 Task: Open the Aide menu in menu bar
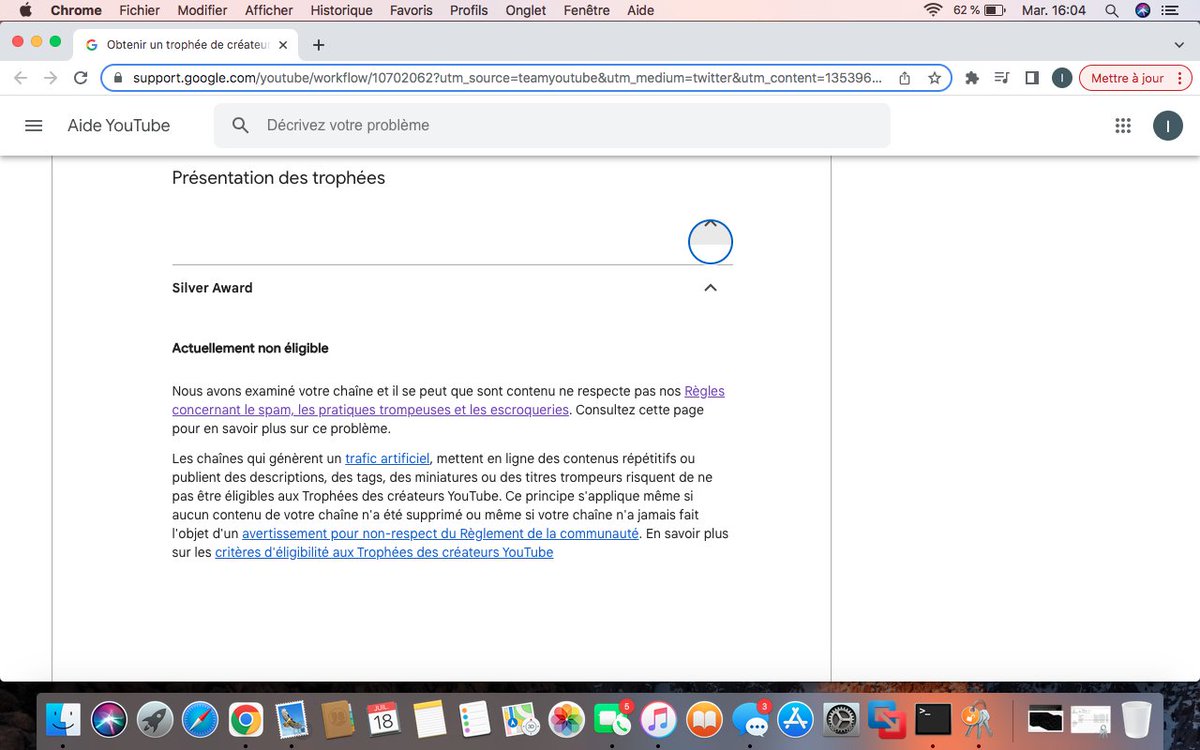(640, 10)
